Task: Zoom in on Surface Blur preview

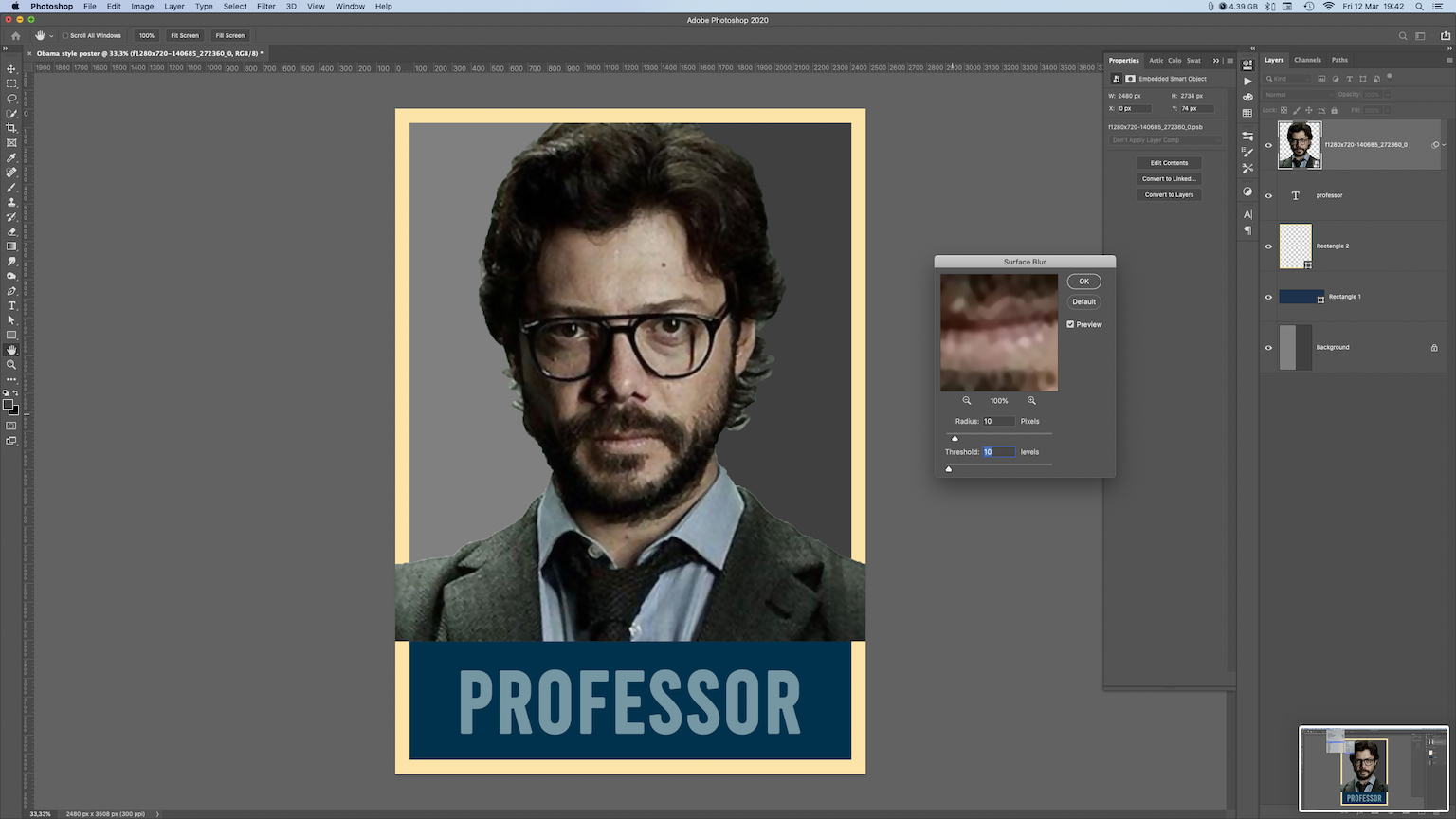Action: point(1031,400)
